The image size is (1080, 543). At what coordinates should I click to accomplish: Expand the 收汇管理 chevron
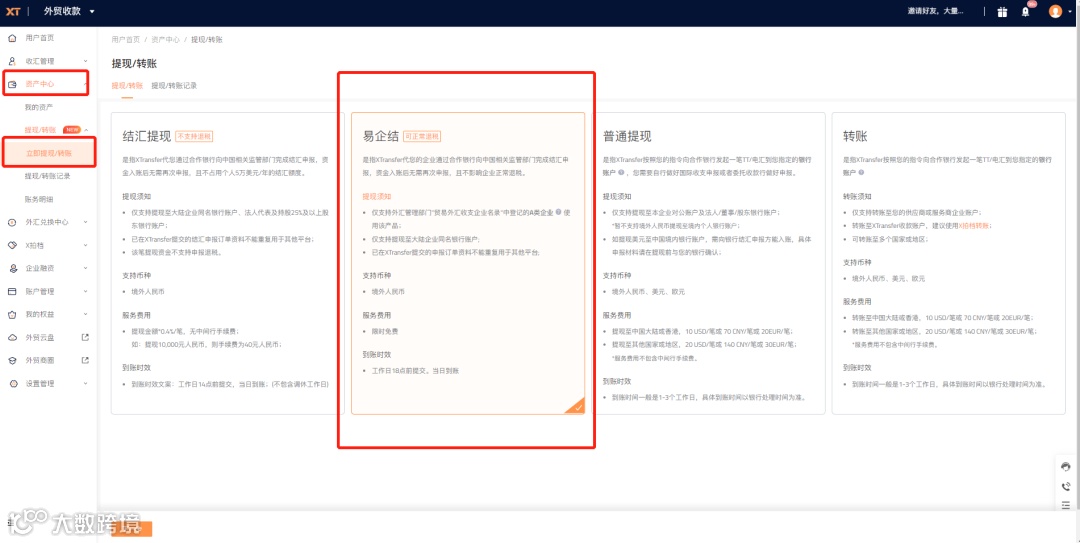point(85,61)
